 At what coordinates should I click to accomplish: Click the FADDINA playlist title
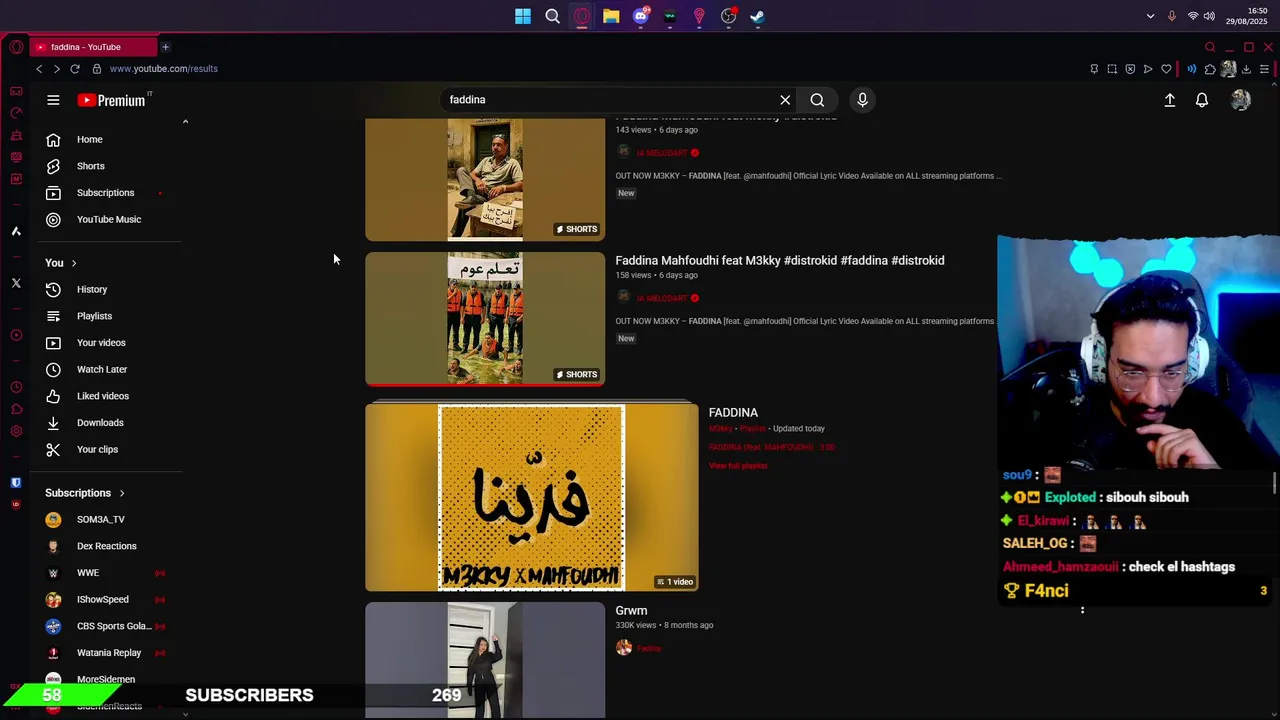coord(733,412)
